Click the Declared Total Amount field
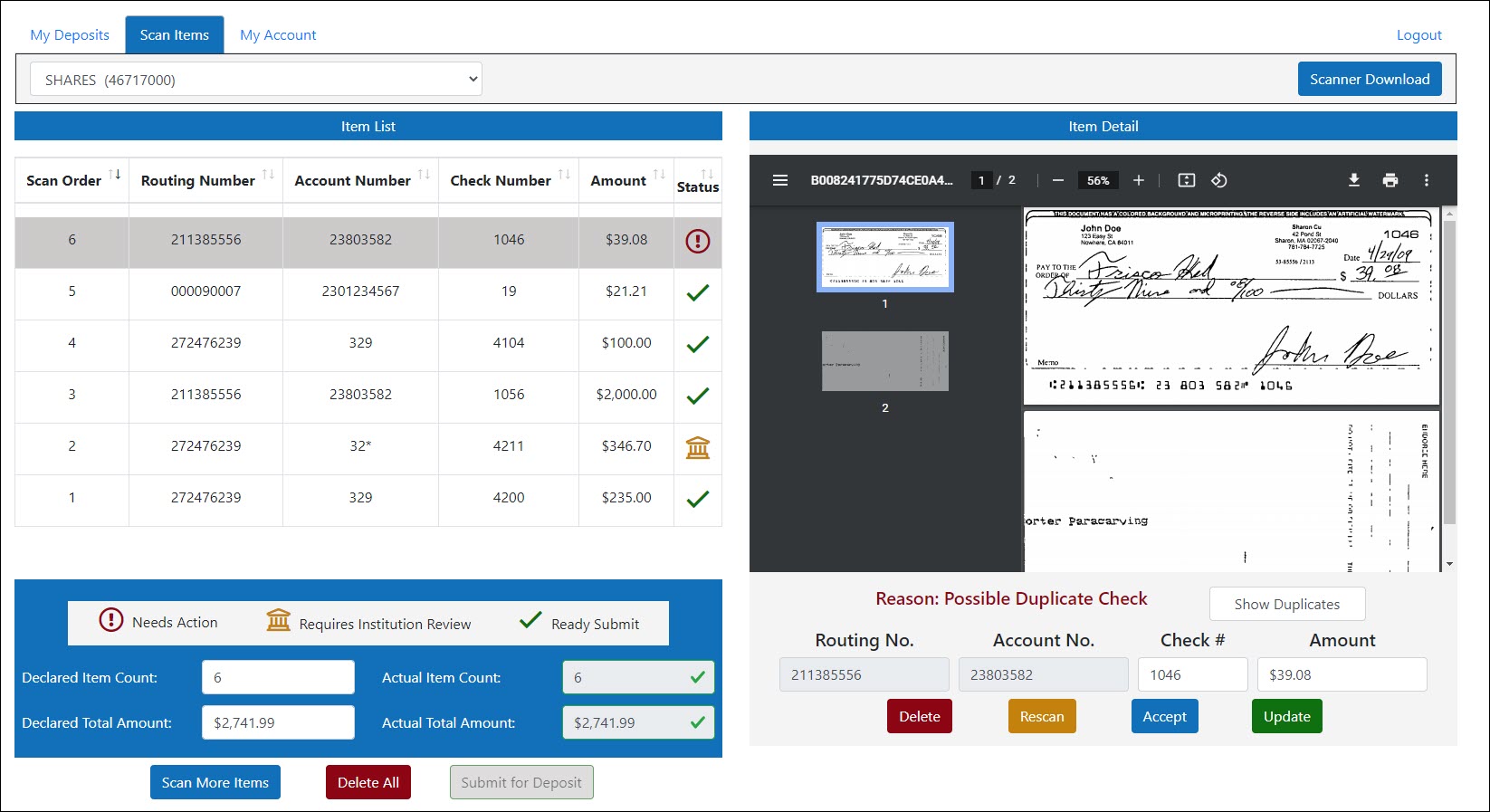This screenshot has width=1490, height=812. [278, 722]
